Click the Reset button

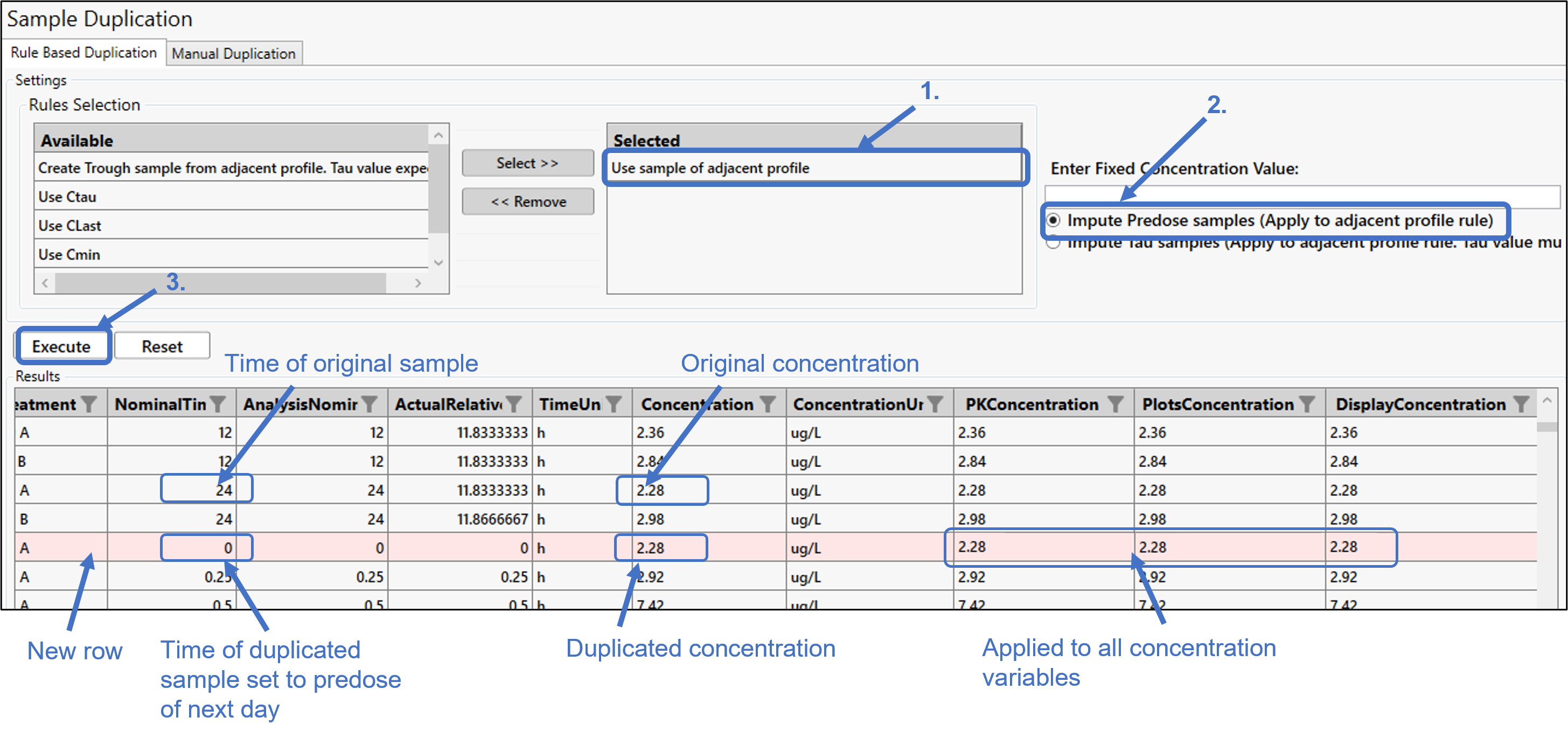162,346
